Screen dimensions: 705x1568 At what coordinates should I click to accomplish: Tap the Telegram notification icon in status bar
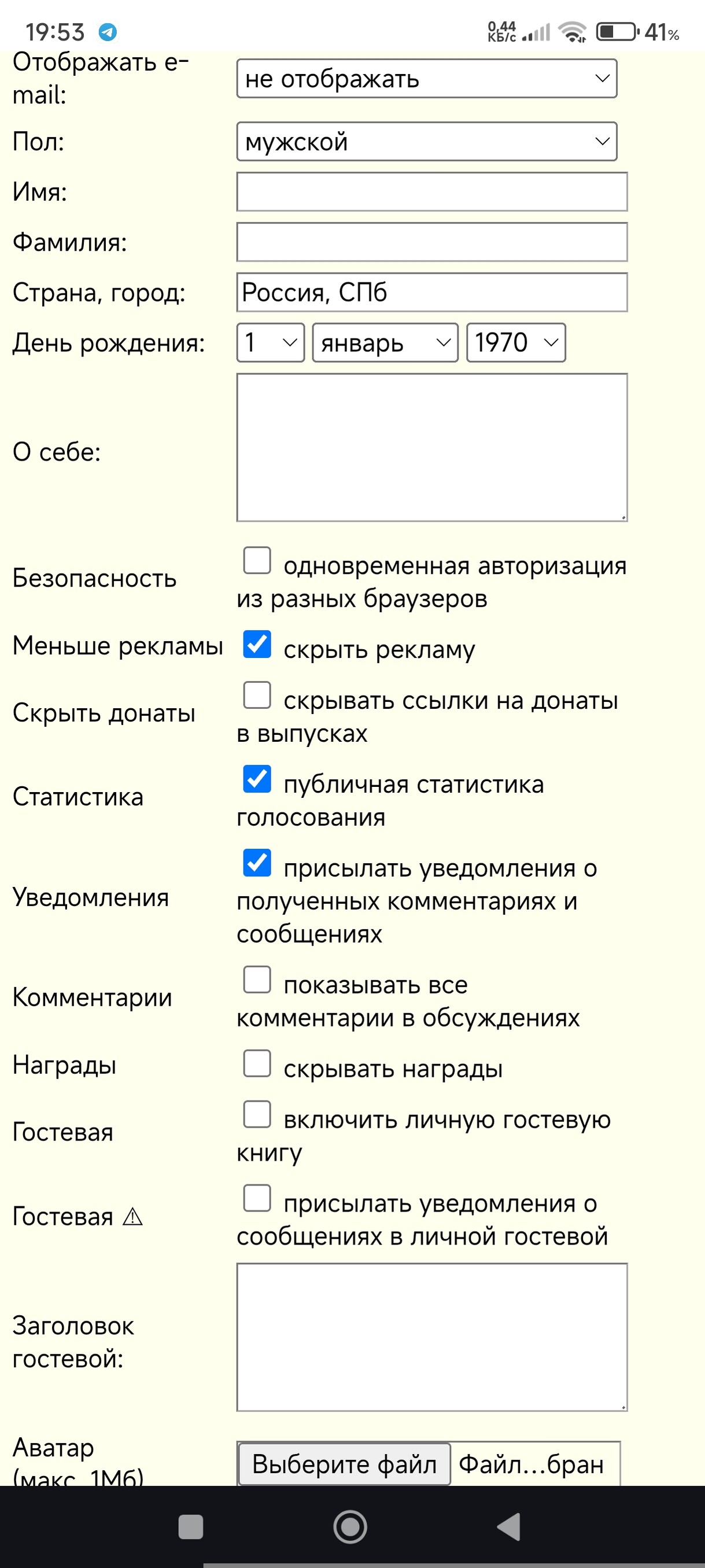108,32
